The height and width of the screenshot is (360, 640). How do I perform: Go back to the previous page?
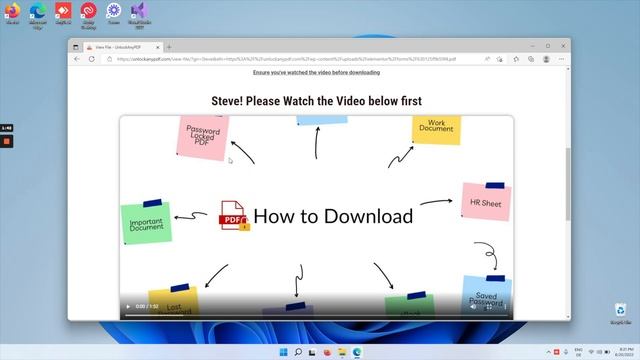[77, 59]
